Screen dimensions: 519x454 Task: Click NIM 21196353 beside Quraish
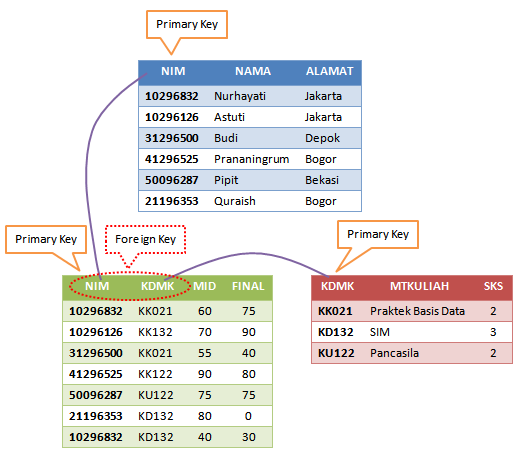tap(172, 201)
